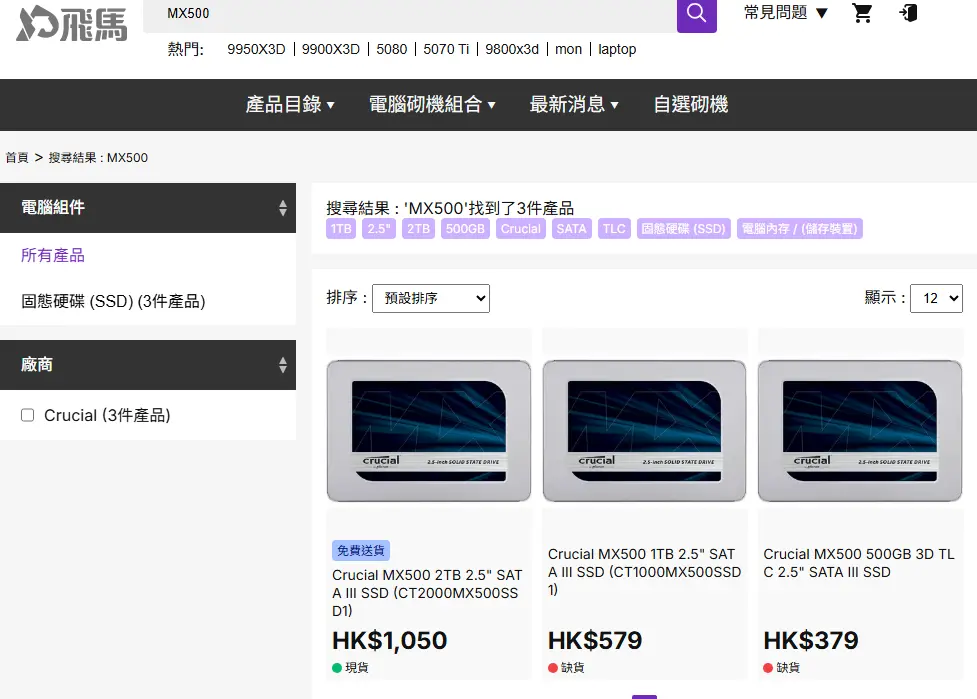The height and width of the screenshot is (699, 977).
Task: Click the search results heading text
Action: (x=450, y=208)
